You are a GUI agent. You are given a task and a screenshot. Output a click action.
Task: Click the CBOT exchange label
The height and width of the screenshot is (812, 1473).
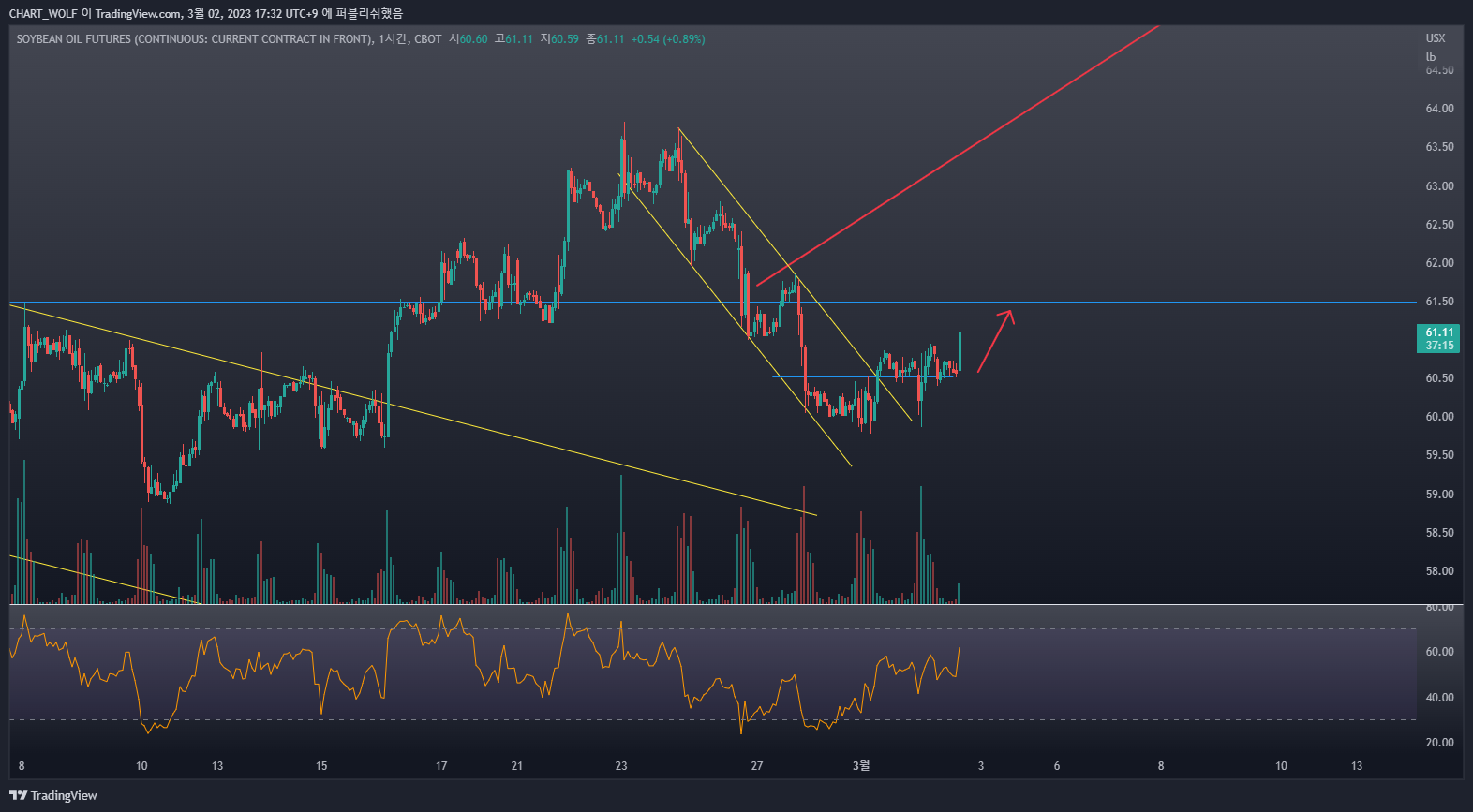click(x=428, y=39)
